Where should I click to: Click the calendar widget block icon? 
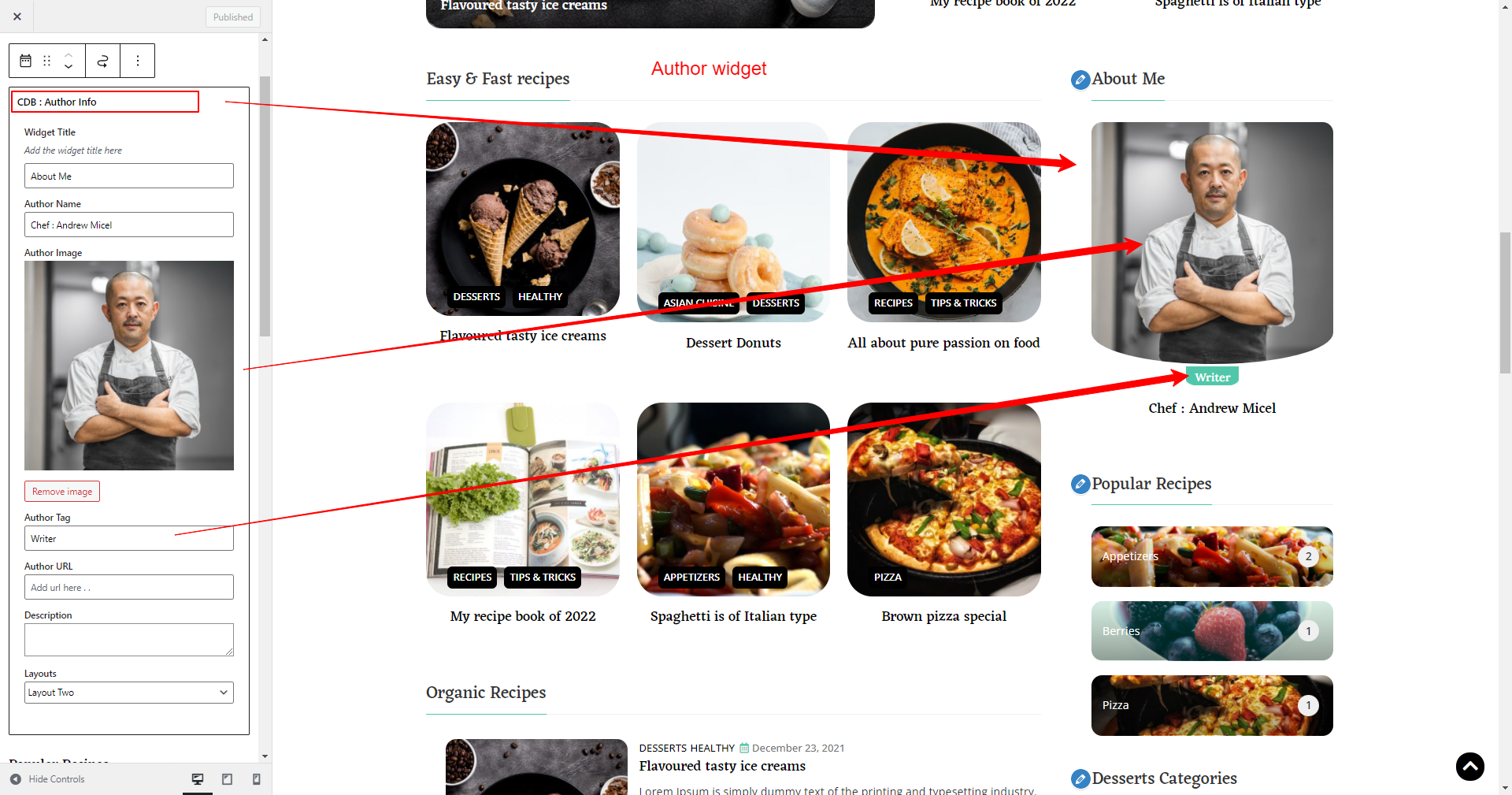[26, 61]
